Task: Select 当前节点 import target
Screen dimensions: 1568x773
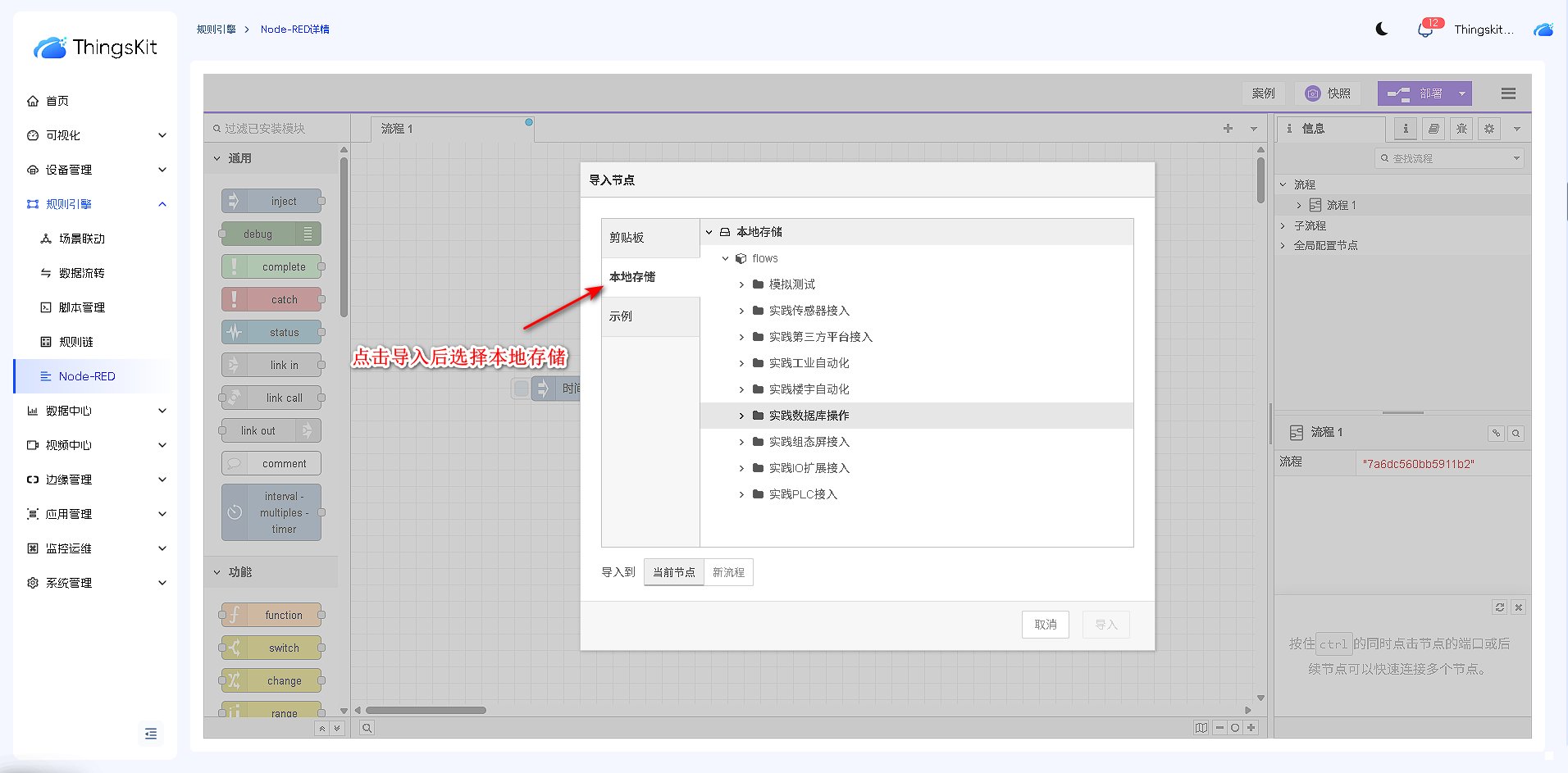Action: 673,572
